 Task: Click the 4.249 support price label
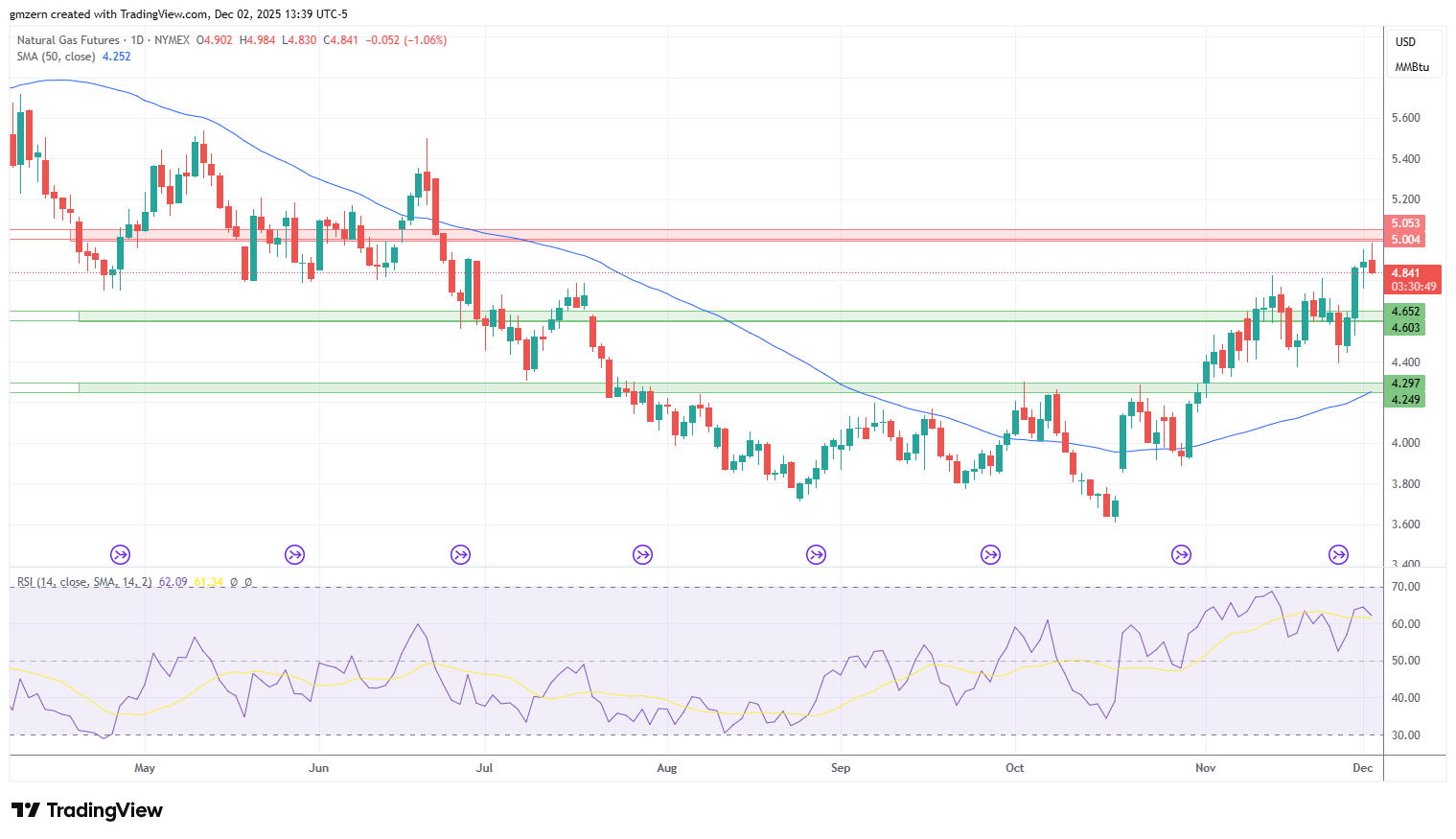coord(1405,400)
